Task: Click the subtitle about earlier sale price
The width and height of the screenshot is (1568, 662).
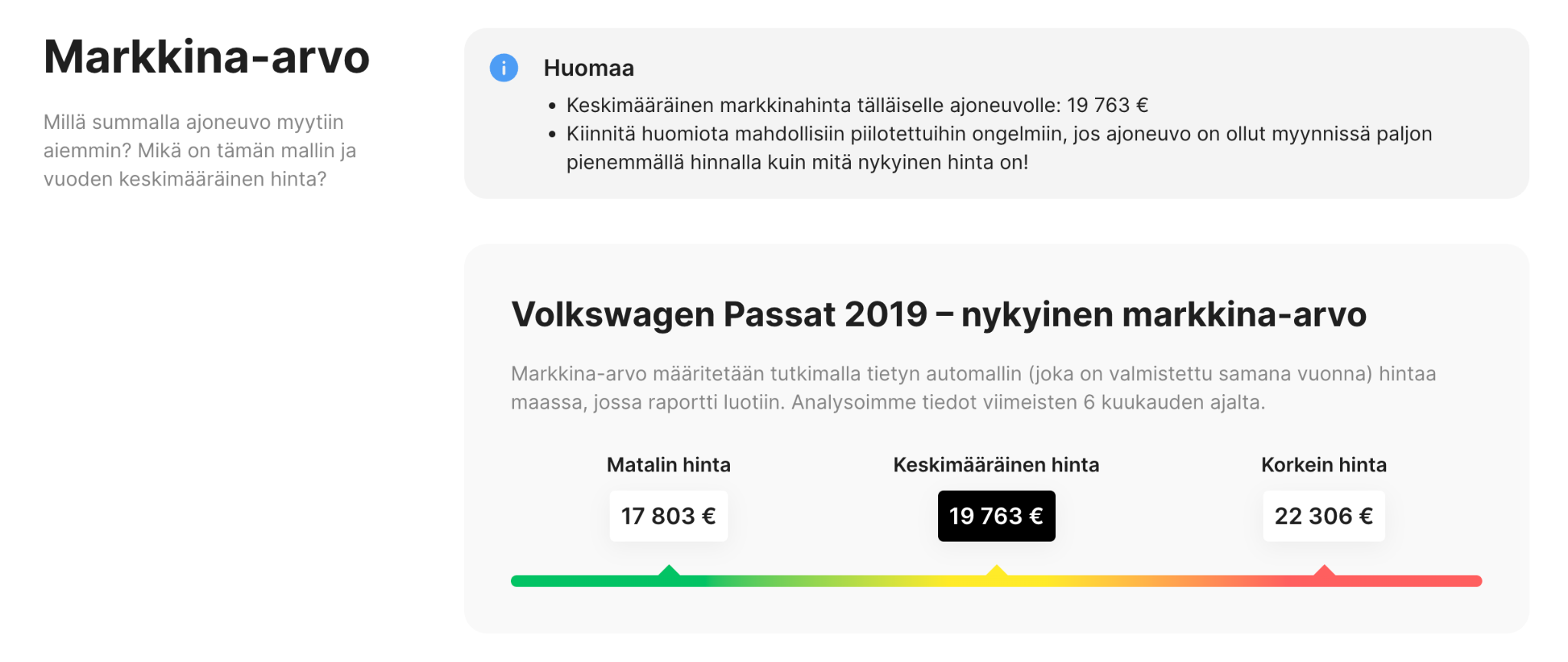Action: tap(200, 150)
